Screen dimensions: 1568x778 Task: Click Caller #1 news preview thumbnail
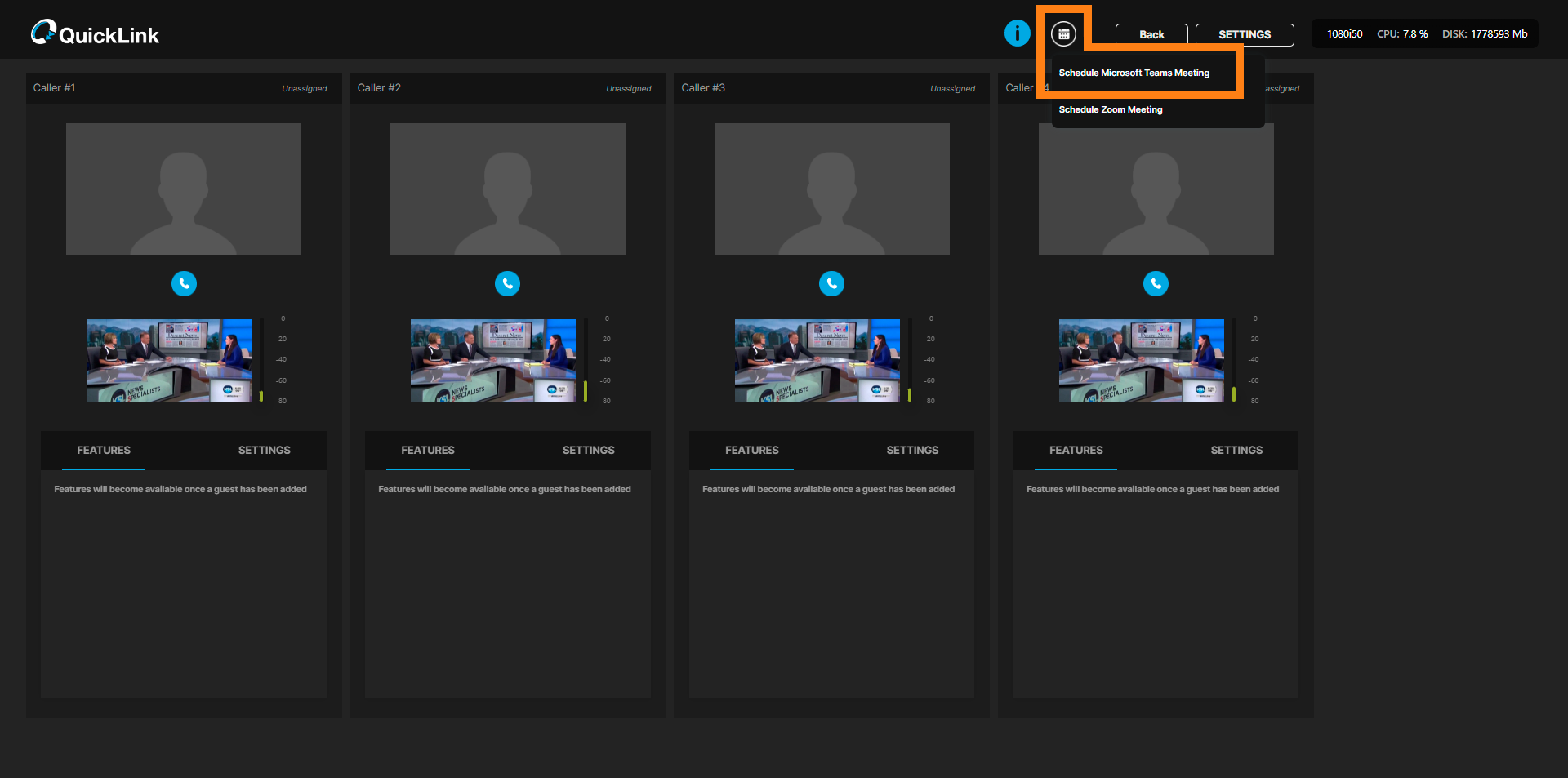[169, 360]
